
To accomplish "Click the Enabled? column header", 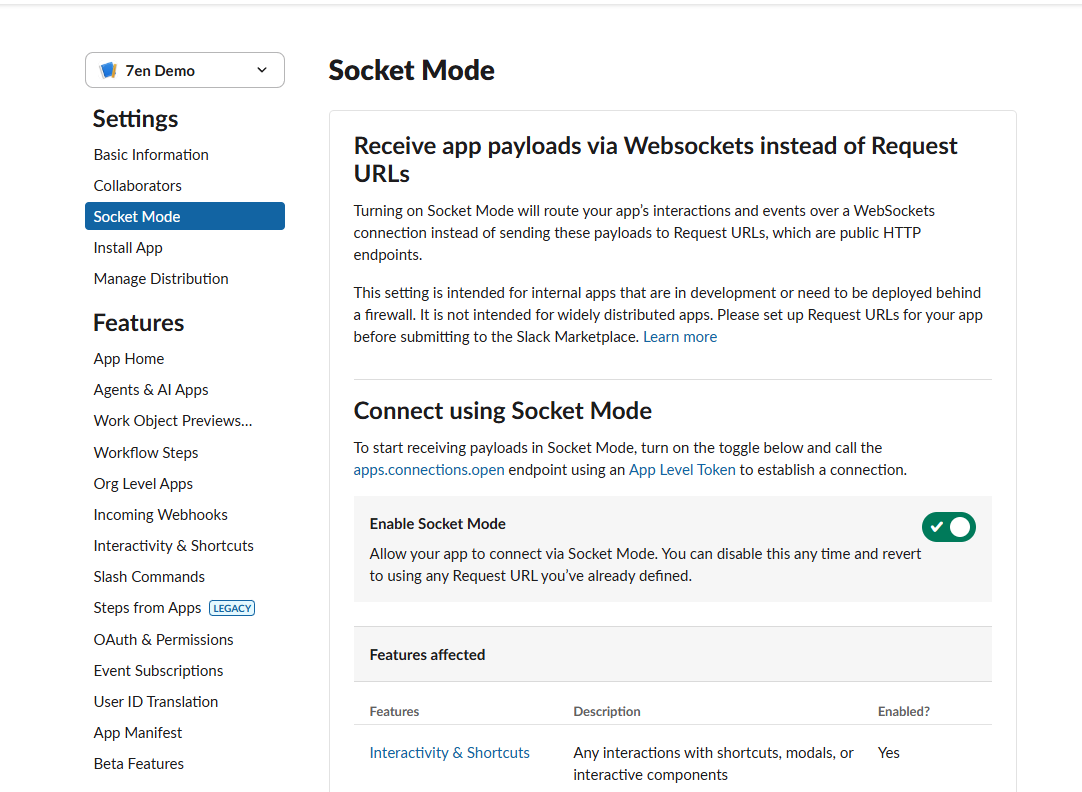I will pyautogui.click(x=904, y=711).
